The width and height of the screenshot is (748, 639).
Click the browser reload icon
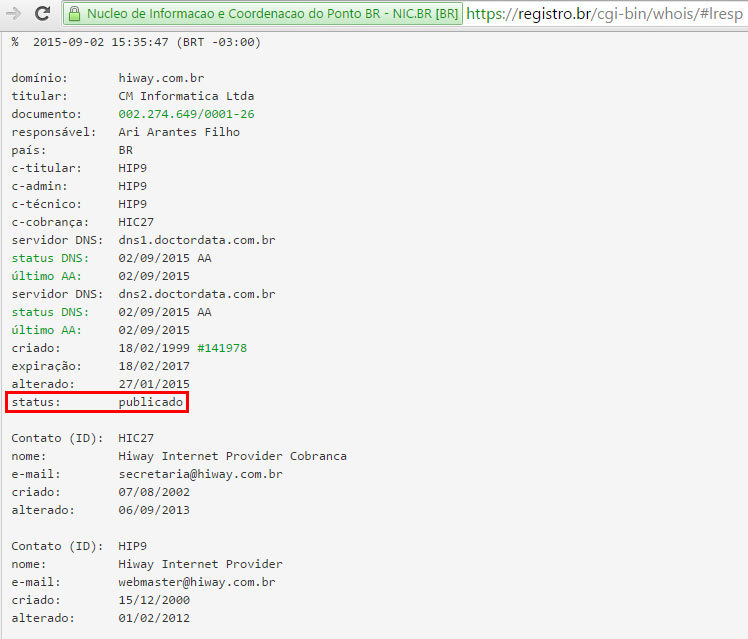click(x=42, y=13)
